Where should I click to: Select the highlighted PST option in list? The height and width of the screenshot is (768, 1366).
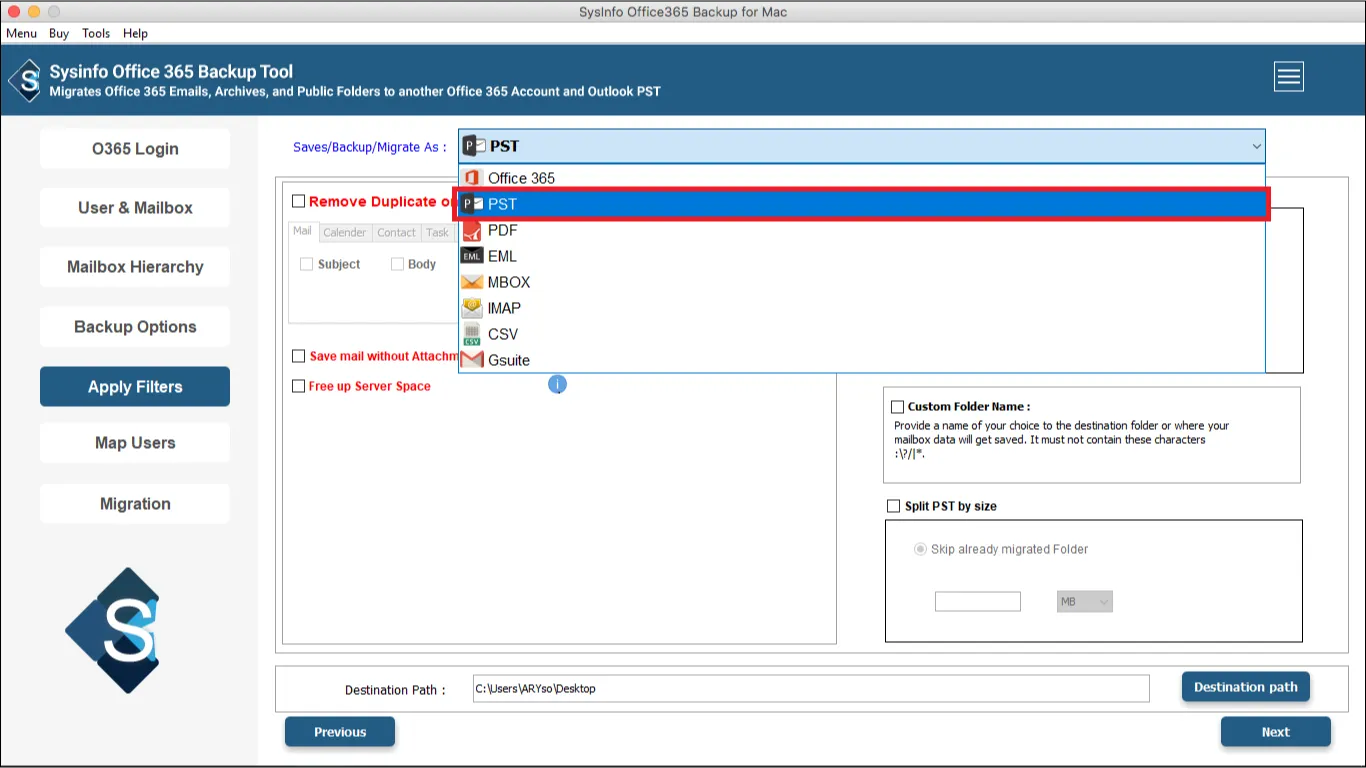coord(860,204)
